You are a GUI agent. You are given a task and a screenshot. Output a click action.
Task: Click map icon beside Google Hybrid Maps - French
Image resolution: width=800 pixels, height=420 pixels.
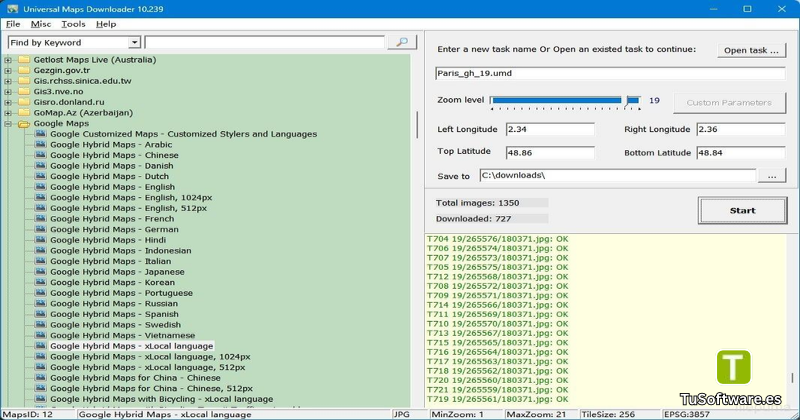41,219
